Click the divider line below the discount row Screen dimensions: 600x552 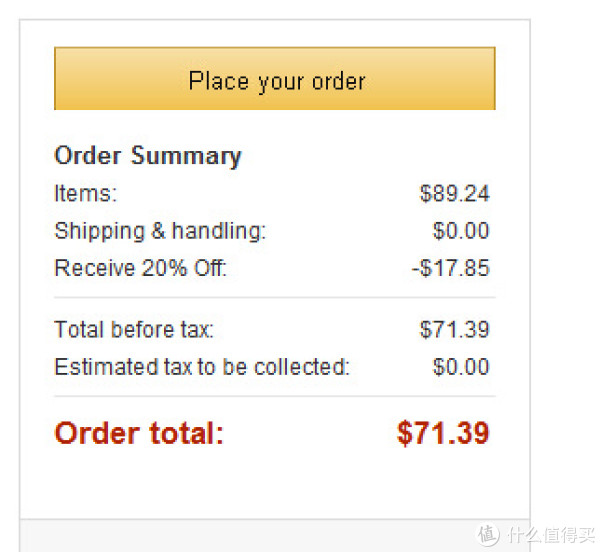(x=275, y=297)
